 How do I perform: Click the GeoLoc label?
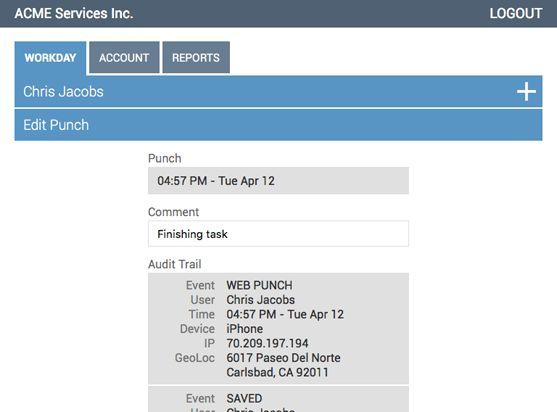pyautogui.click(x=195, y=358)
